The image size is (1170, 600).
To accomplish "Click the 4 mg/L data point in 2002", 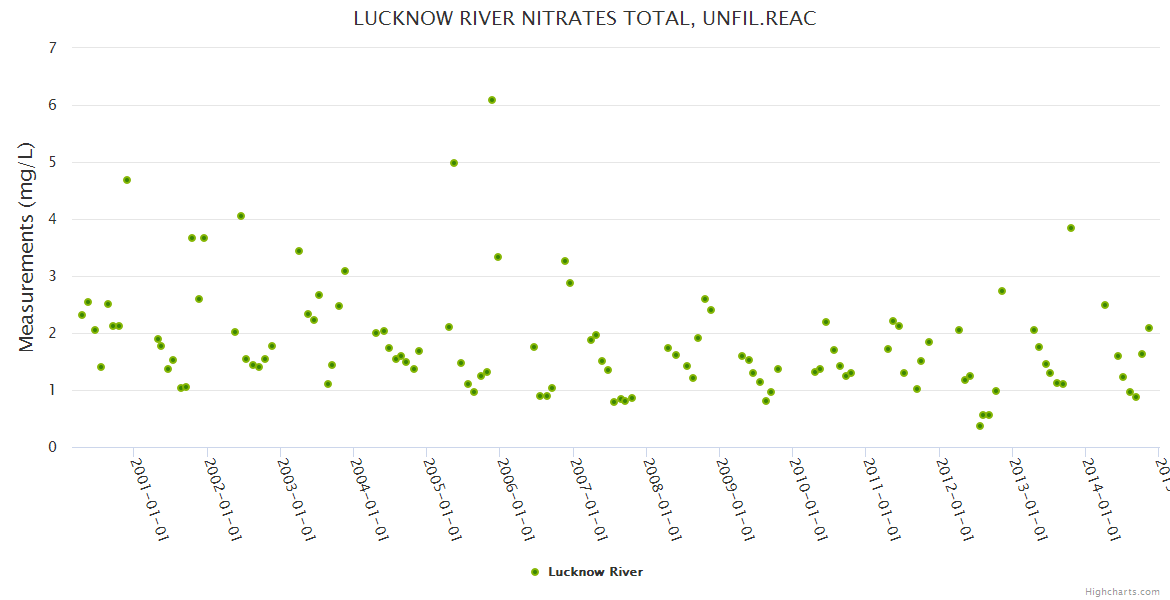I will tap(241, 216).
